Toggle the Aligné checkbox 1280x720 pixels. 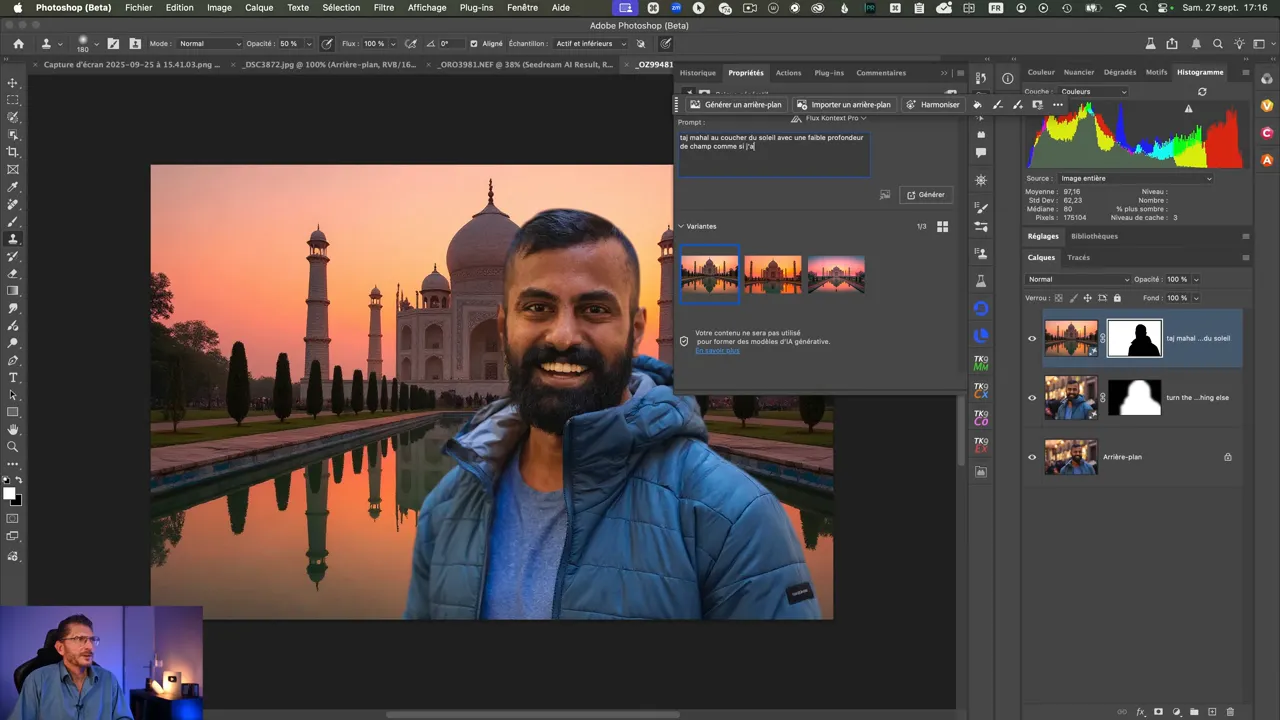click(474, 44)
